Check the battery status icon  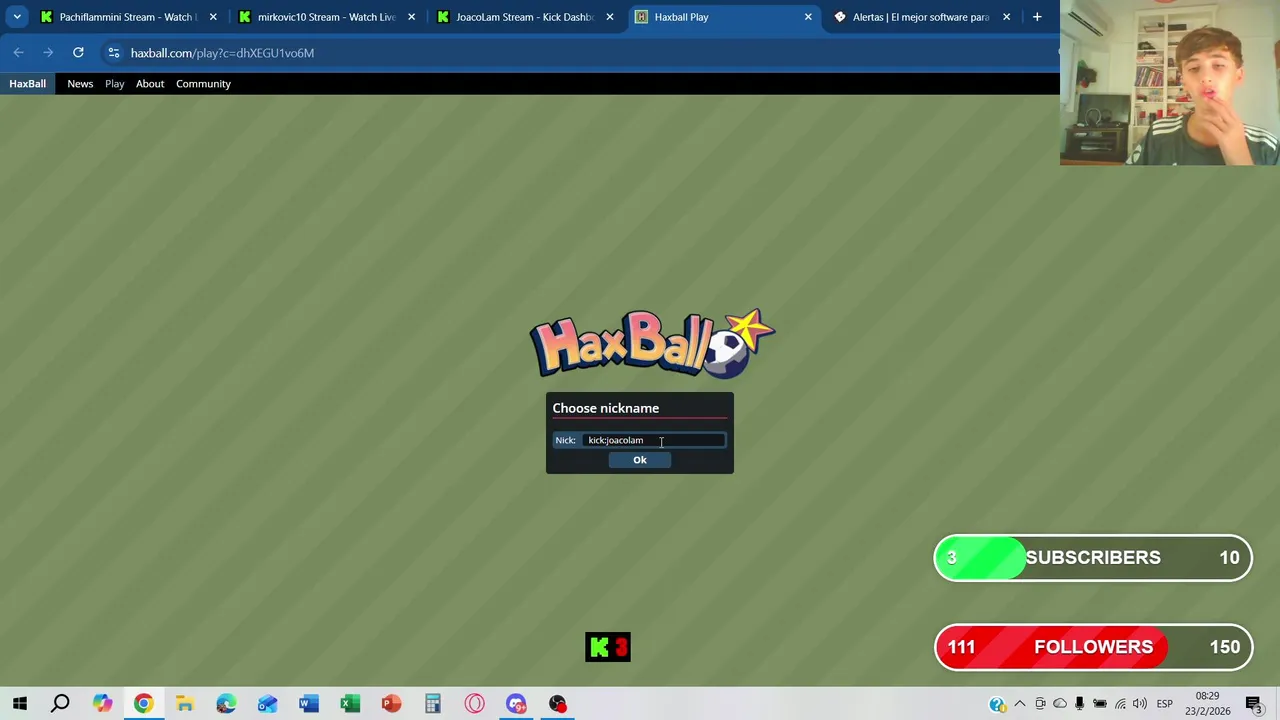click(1100, 704)
